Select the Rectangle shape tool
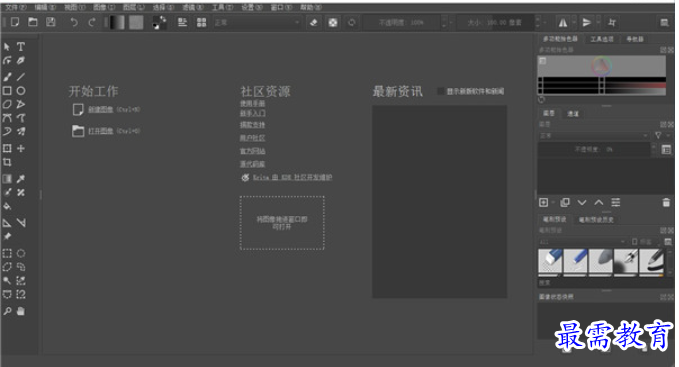Screen dimensions: 679x367 tap(7, 91)
